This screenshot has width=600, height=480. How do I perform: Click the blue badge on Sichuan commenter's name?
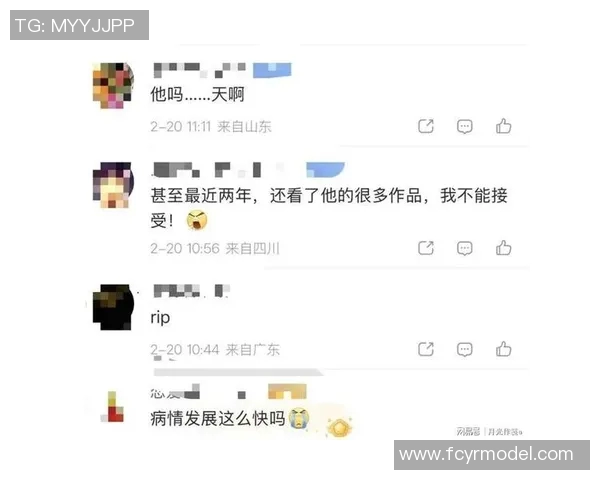[325, 170]
